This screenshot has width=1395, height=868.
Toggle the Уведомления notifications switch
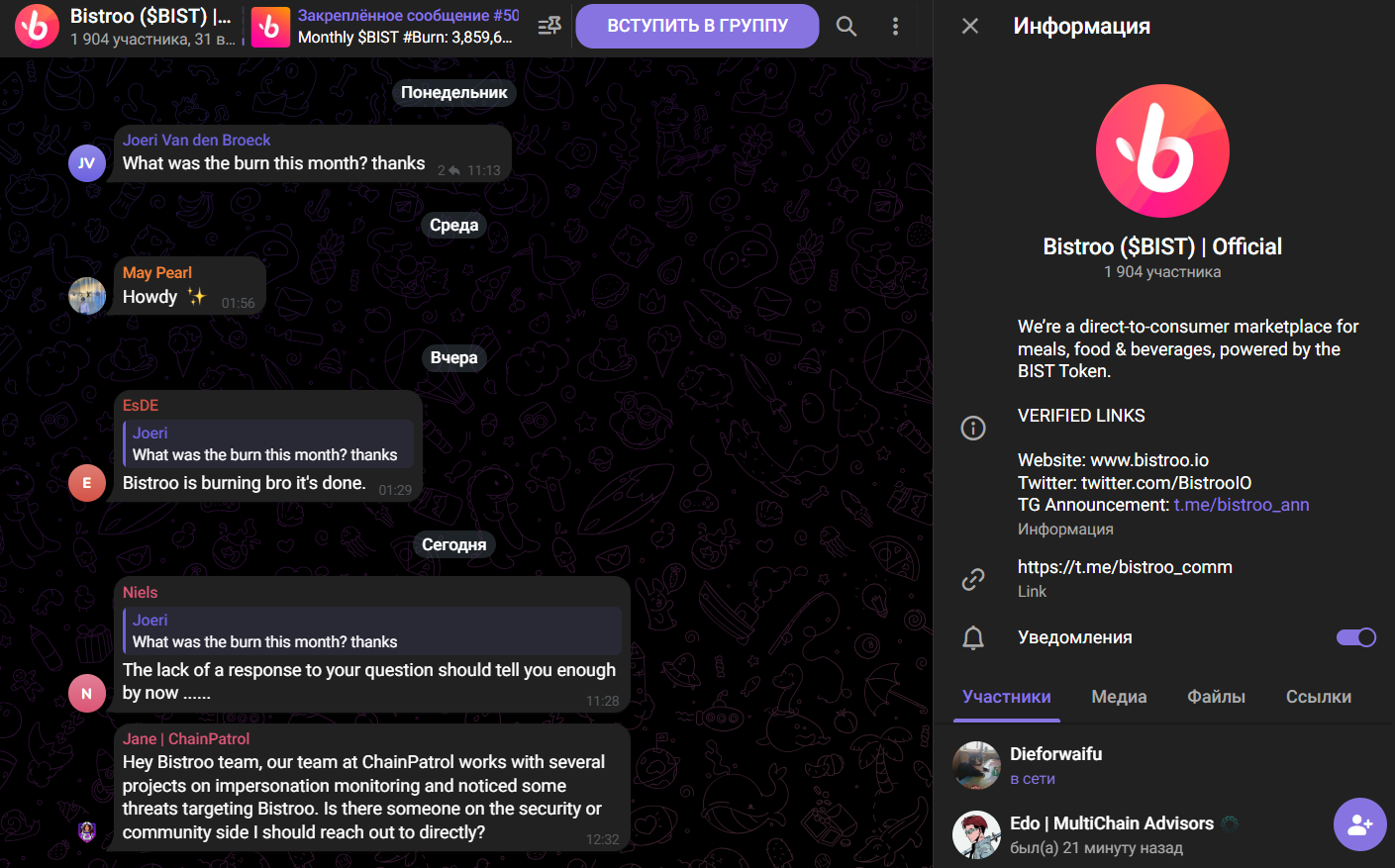tap(1356, 637)
